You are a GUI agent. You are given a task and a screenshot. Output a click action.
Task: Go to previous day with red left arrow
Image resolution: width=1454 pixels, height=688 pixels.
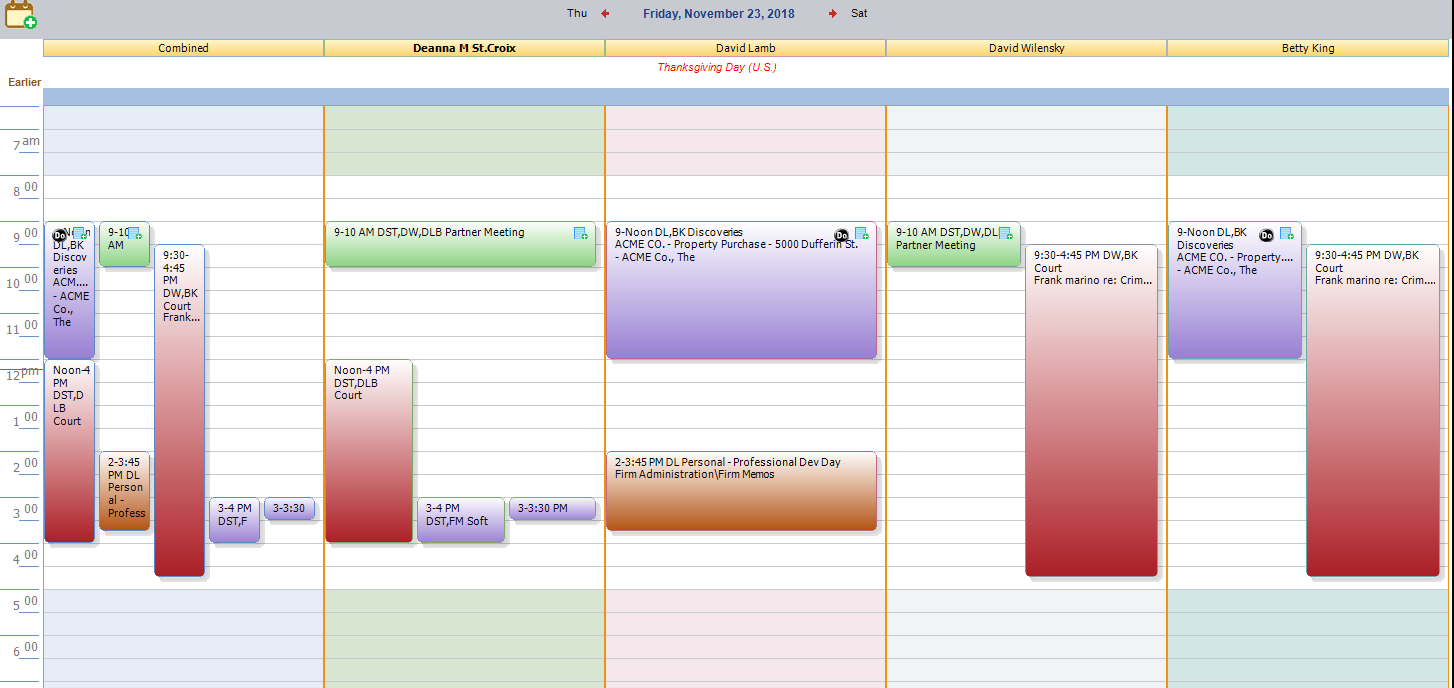(604, 14)
